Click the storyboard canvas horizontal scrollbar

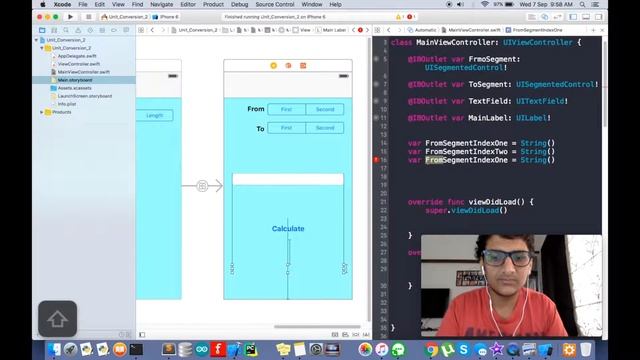pyautogui.click(x=317, y=327)
